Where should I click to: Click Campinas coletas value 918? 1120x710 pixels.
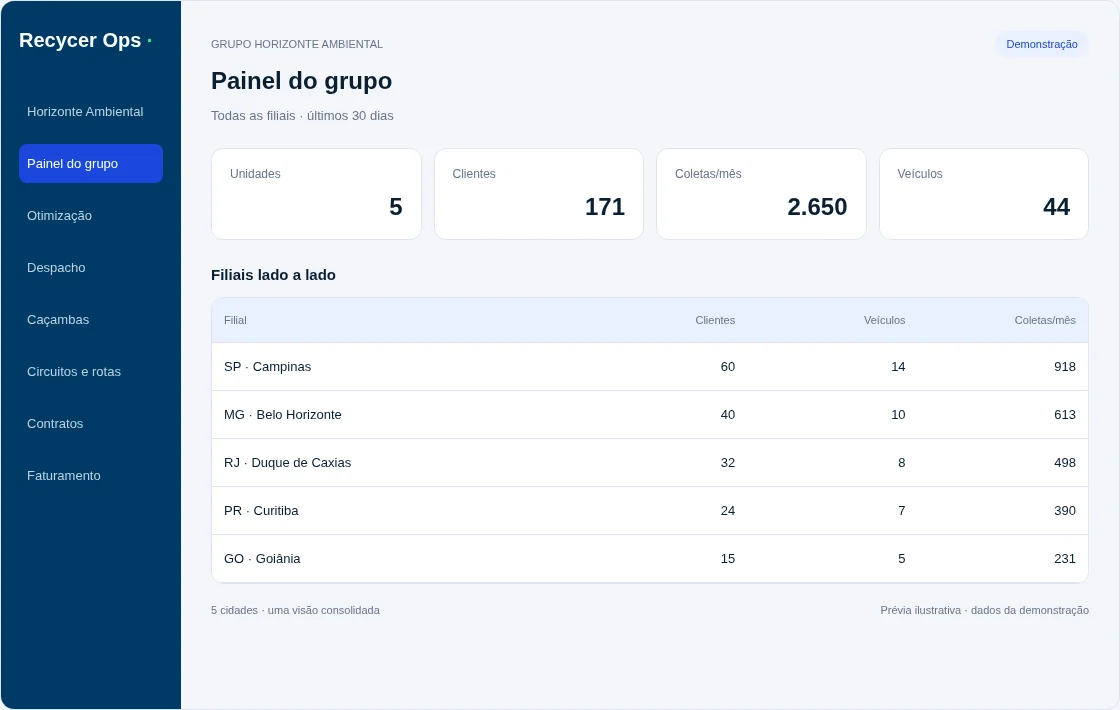click(1065, 367)
